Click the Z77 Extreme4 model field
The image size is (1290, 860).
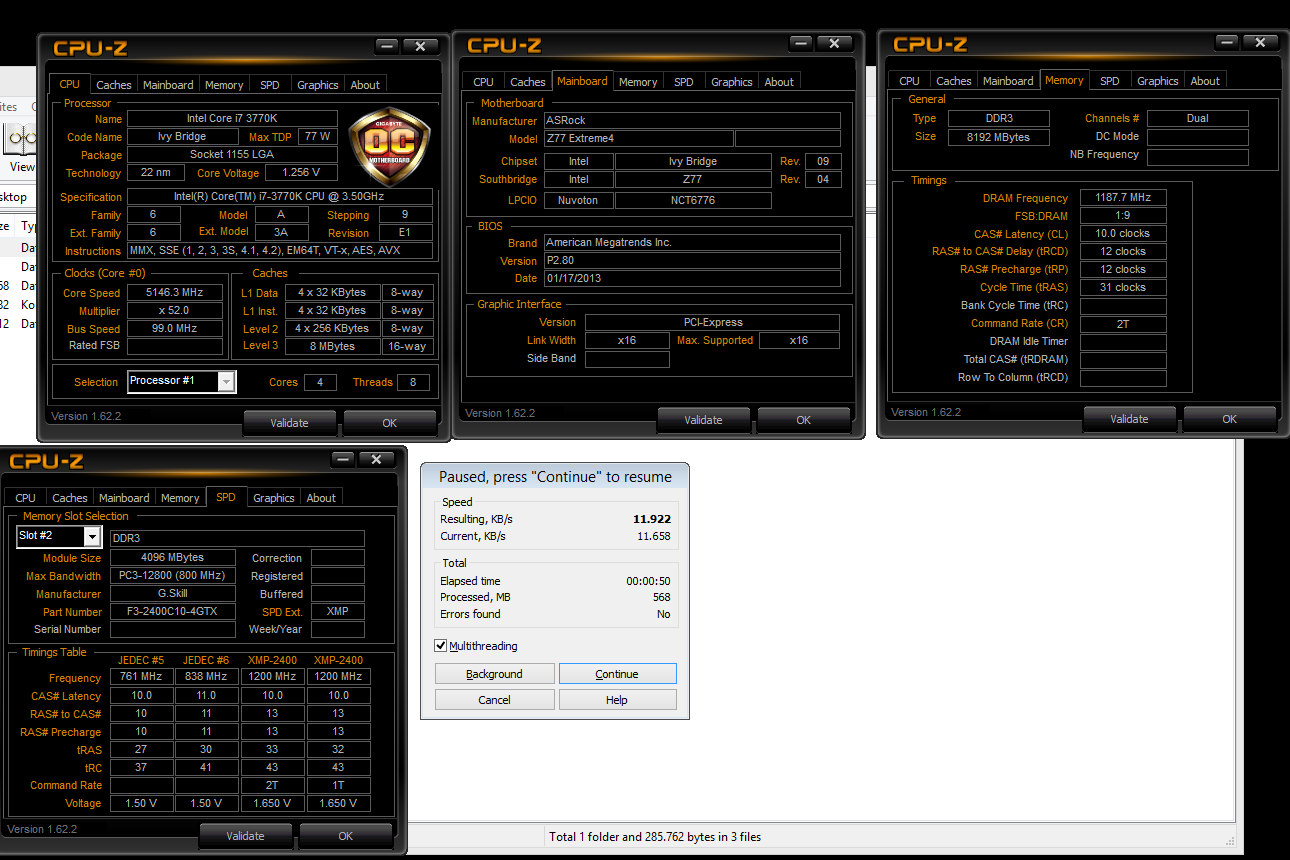tap(637, 139)
